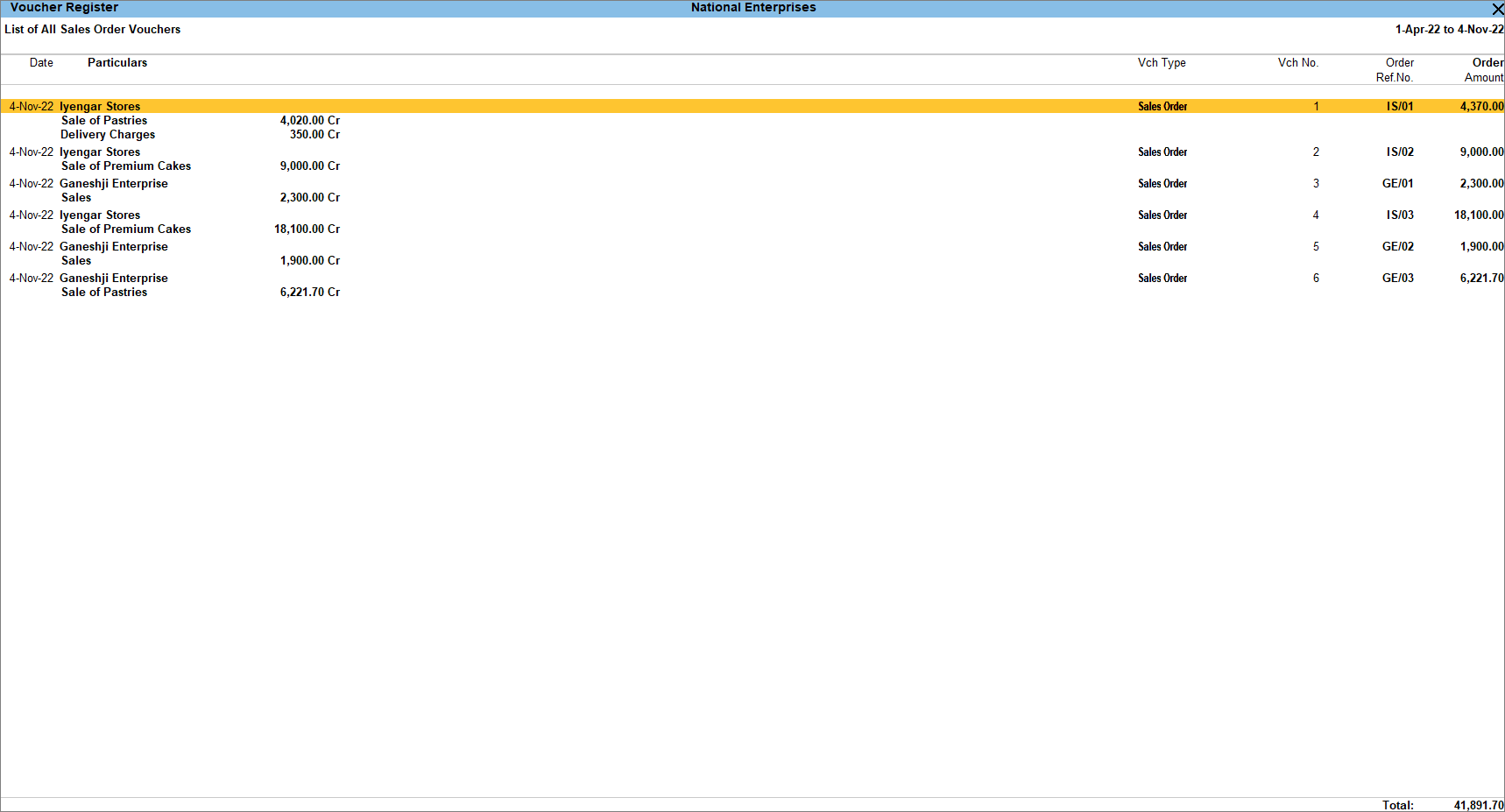1505x812 pixels.
Task: Click the Vch Type column header
Action: click(x=1162, y=63)
